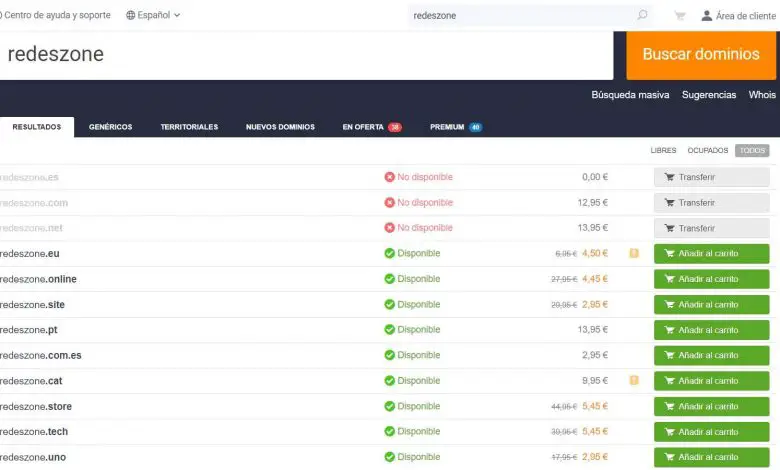
Task: Add redeszone.cat to cart
Action: pos(711,381)
